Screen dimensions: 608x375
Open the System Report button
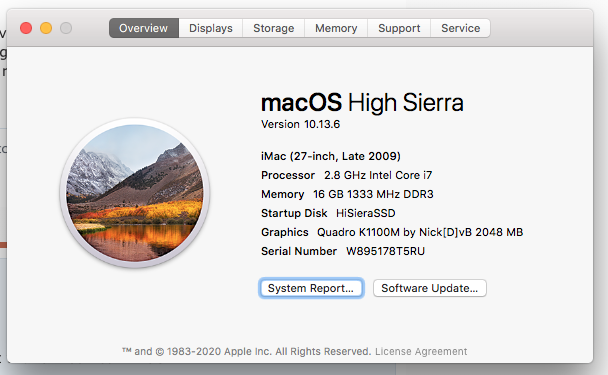311,288
